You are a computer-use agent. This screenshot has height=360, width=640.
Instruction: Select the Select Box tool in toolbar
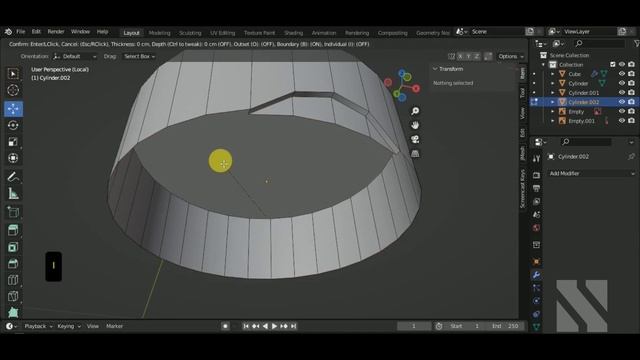(13, 74)
